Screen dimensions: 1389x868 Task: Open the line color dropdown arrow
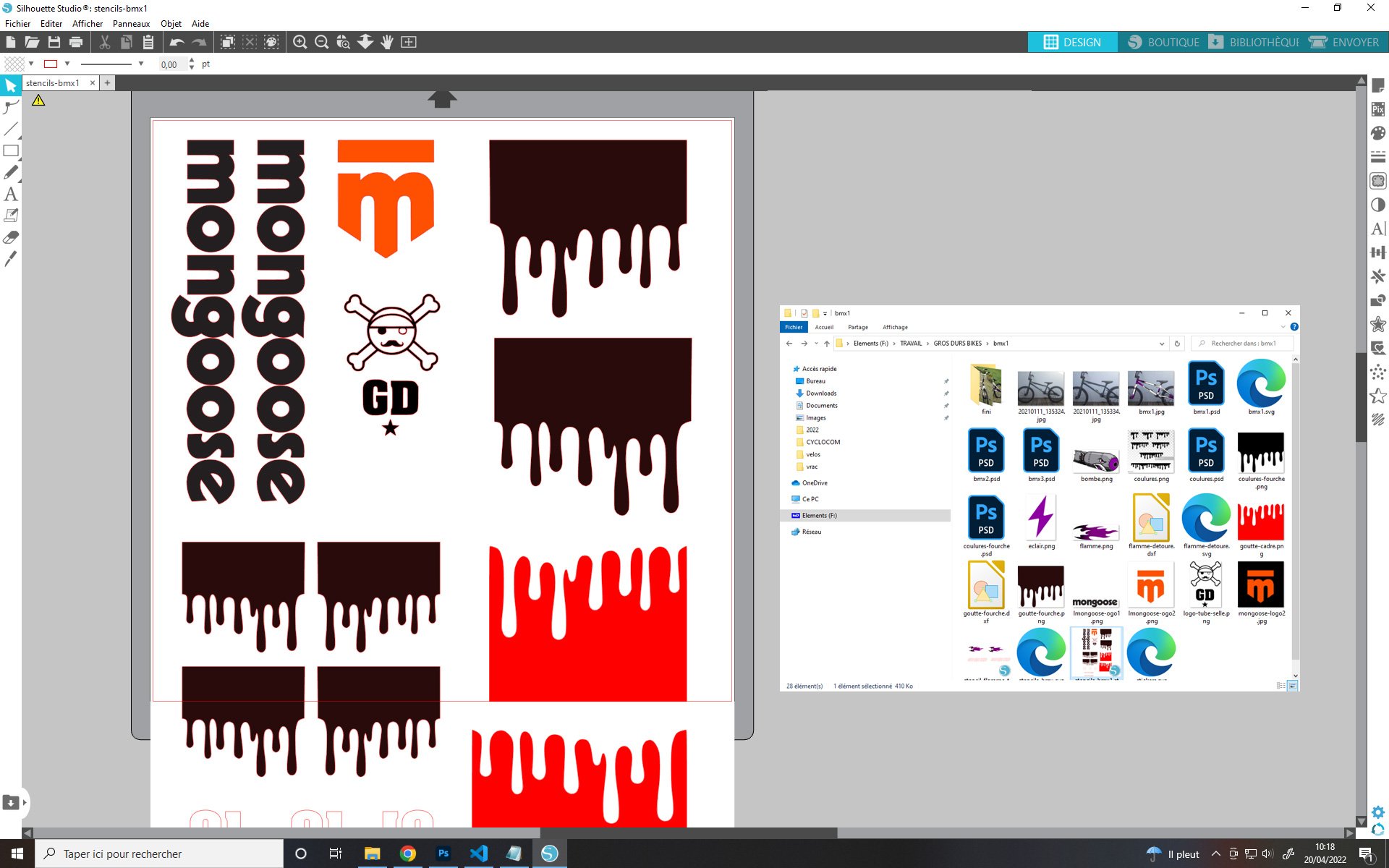[x=67, y=64]
